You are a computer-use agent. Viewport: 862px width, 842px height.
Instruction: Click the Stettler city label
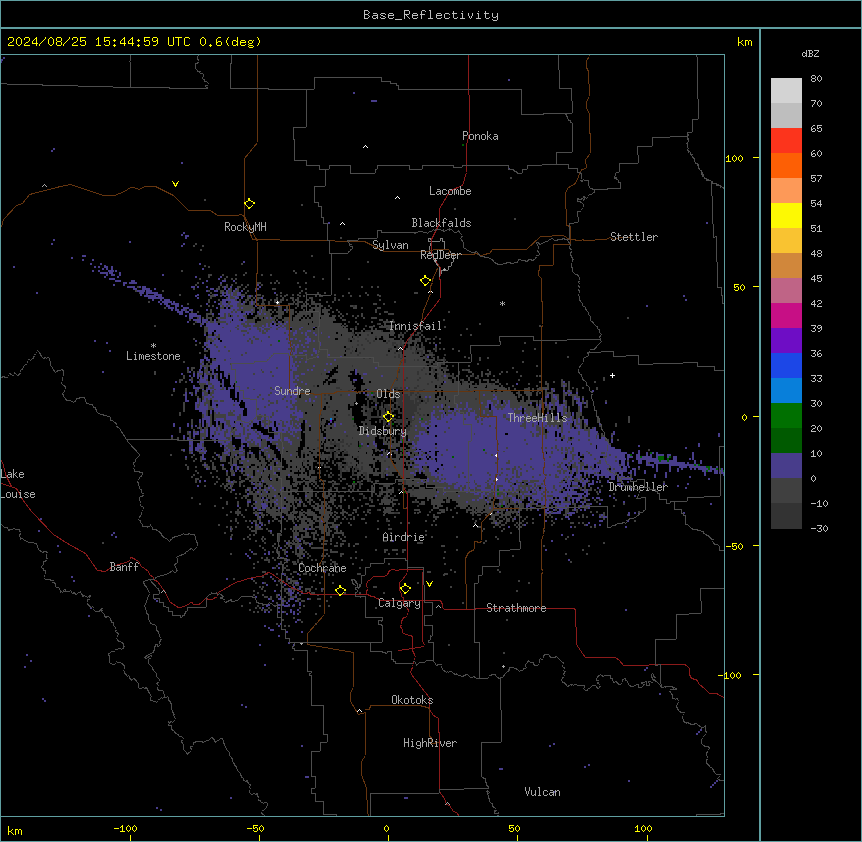click(634, 237)
